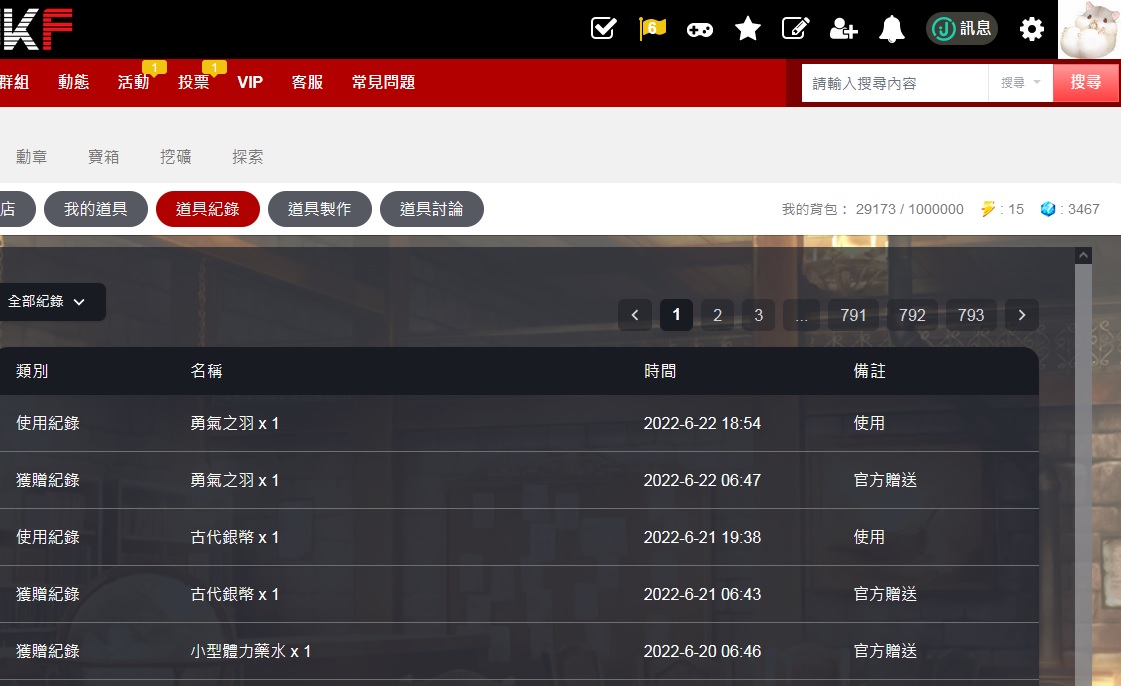Open the 搜尋 type dropdown
Viewport: 1121px width, 686px height.
click(x=1020, y=83)
